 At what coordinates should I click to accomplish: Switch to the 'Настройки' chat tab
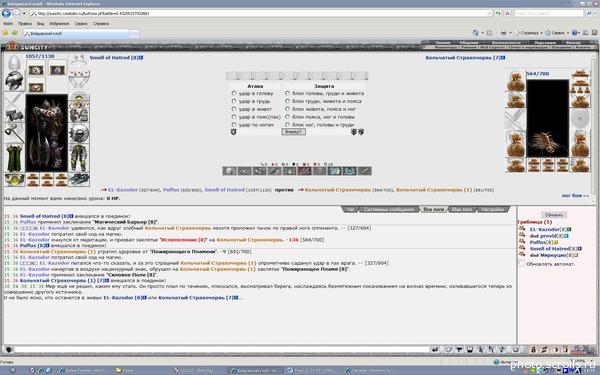[x=493, y=209]
